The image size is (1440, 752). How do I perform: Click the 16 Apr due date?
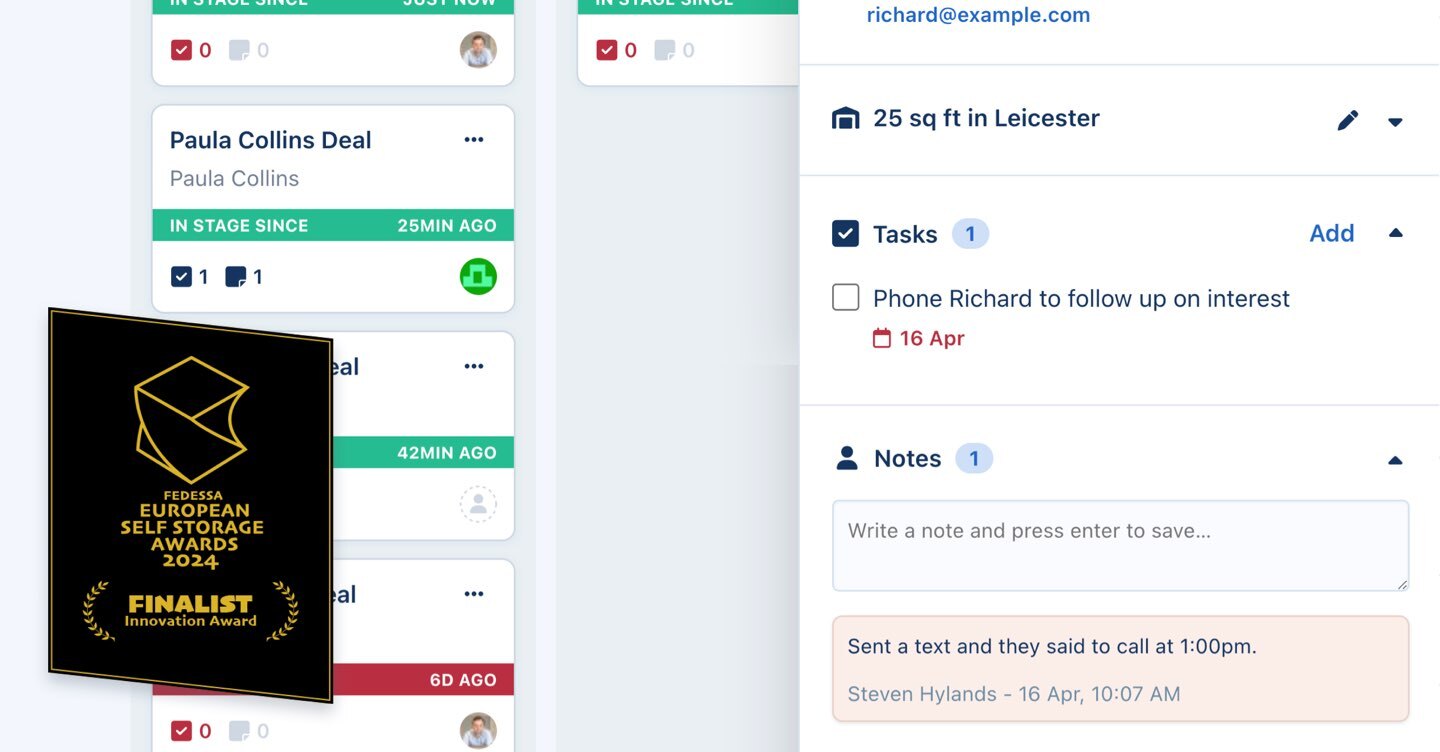tap(919, 338)
